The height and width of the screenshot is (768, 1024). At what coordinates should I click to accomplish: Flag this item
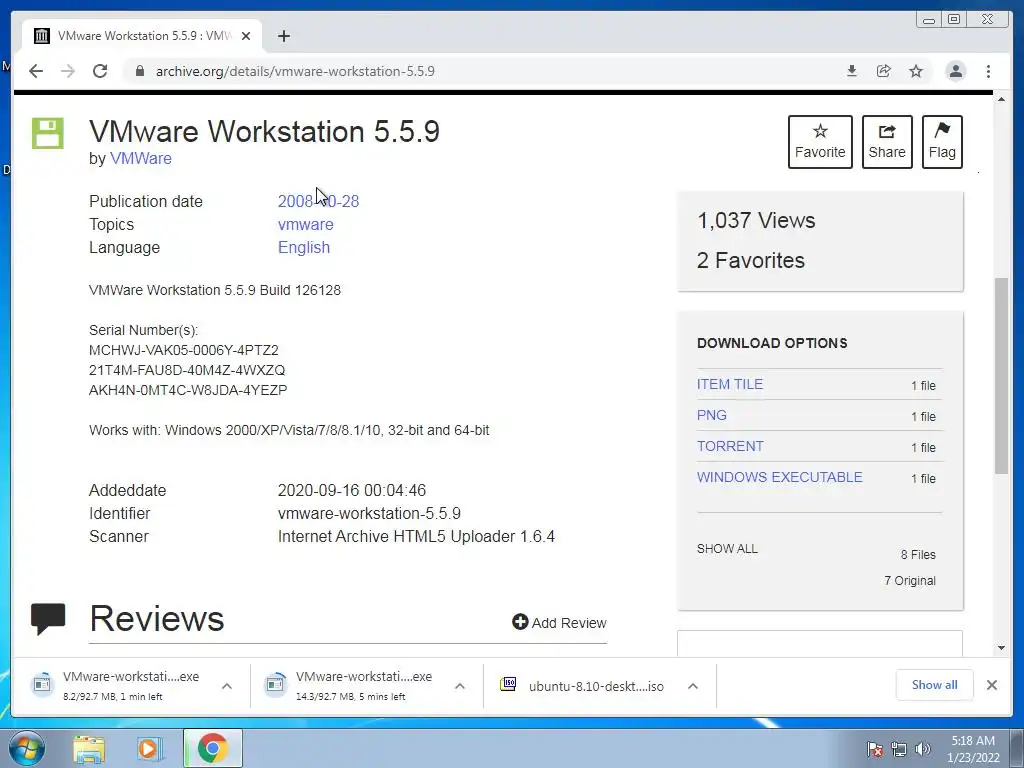[942, 142]
